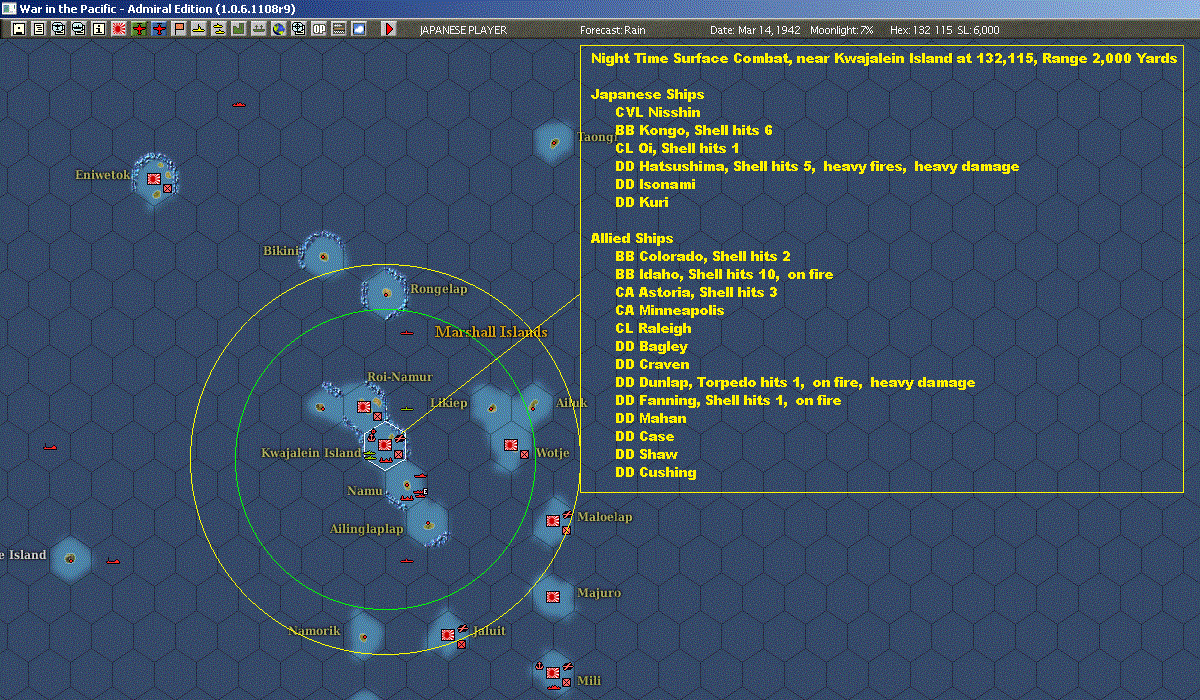
Task: Click 'CVL Nisshin' in combat report
Action: point(658,112)
